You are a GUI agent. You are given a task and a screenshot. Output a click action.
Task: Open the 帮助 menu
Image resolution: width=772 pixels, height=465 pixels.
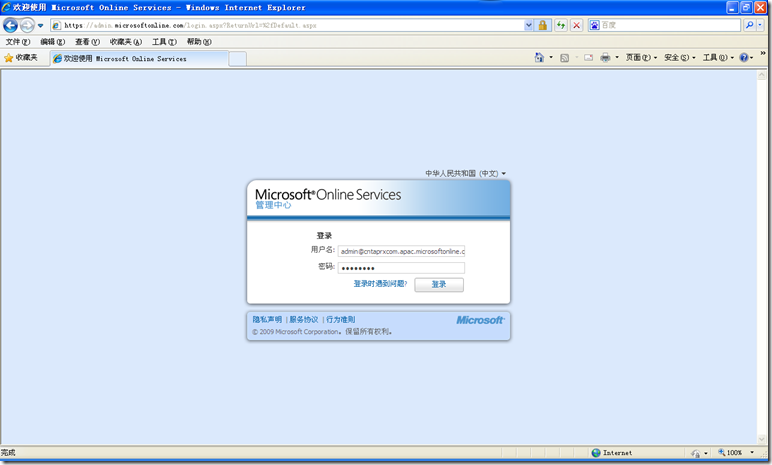click(x=199, y=42)
